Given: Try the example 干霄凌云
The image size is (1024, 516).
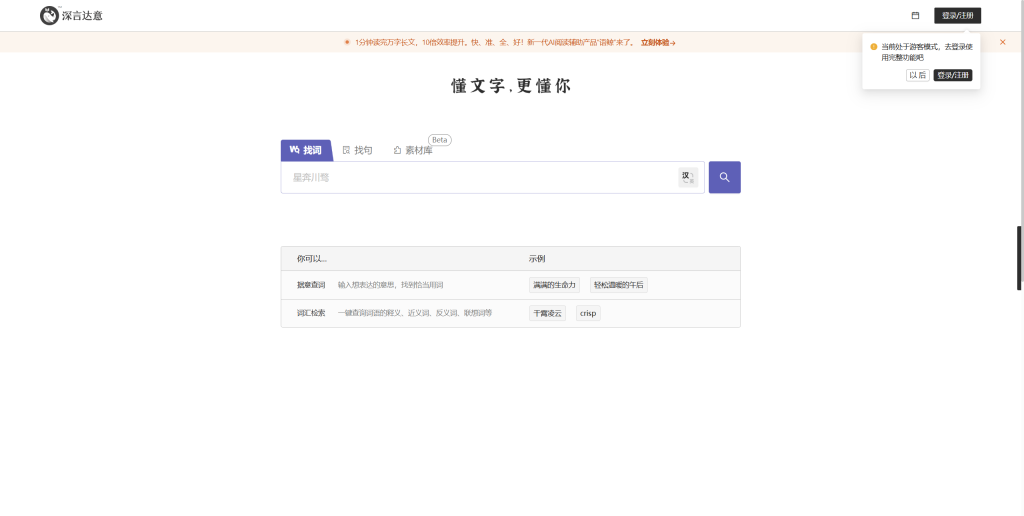Looking at the screenshot, I should pyautogui.click(x=547, y=313).
